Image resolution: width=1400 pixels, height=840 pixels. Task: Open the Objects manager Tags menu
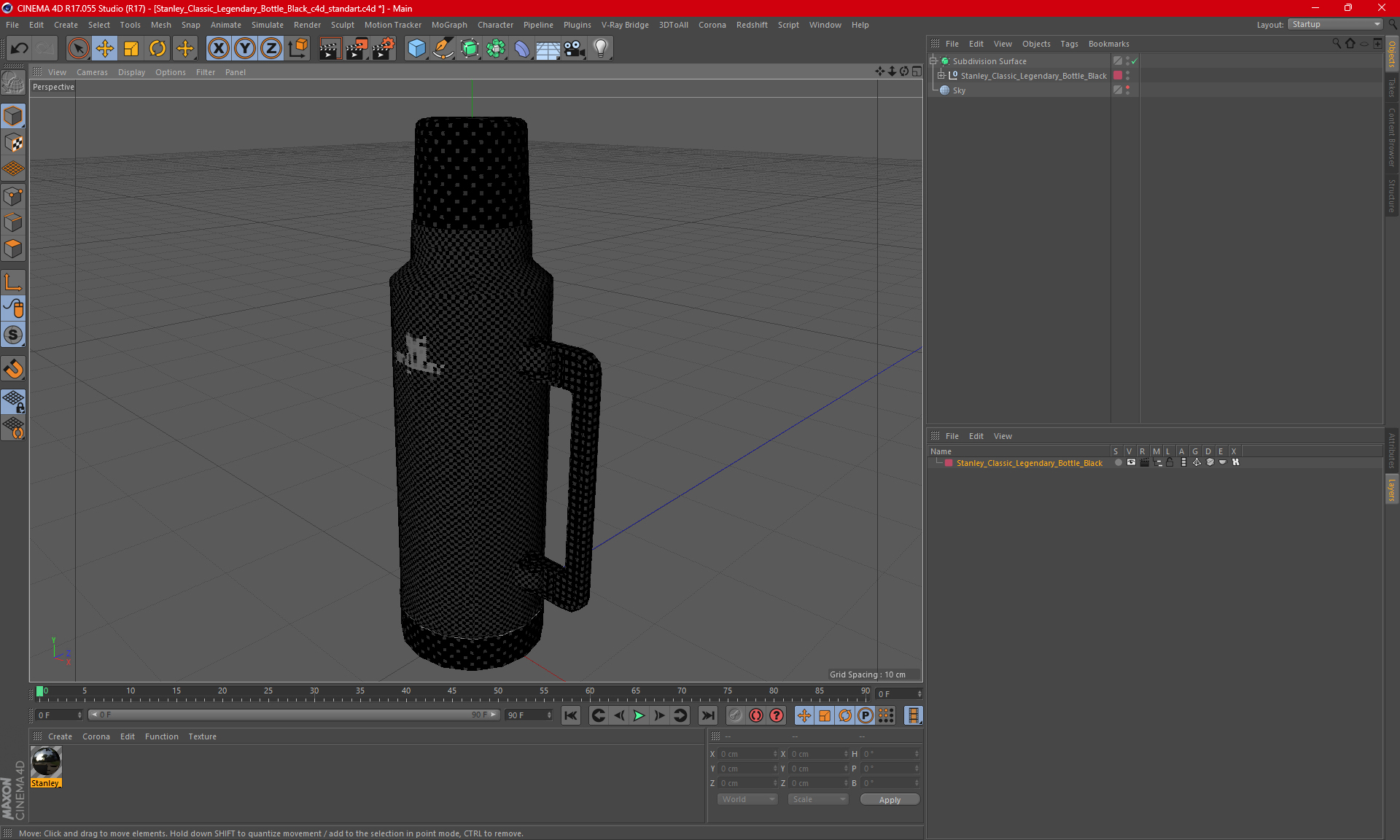point(1069,44)
